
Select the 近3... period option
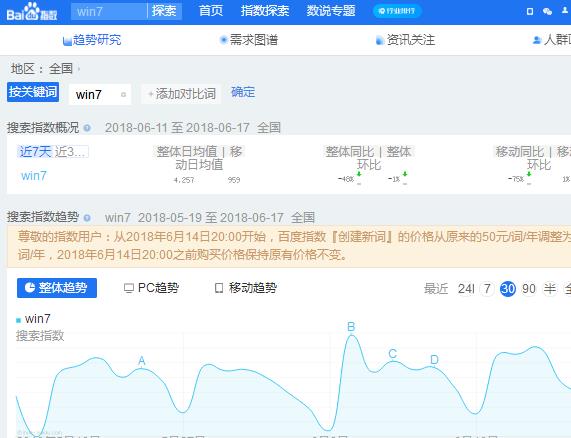(x=71, y=151)
